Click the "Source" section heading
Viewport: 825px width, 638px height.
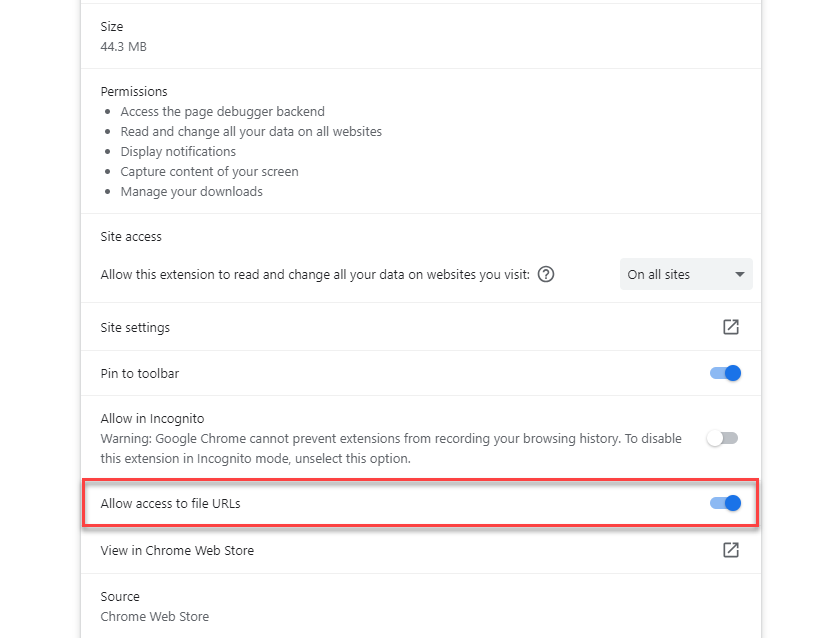(120, 596)
